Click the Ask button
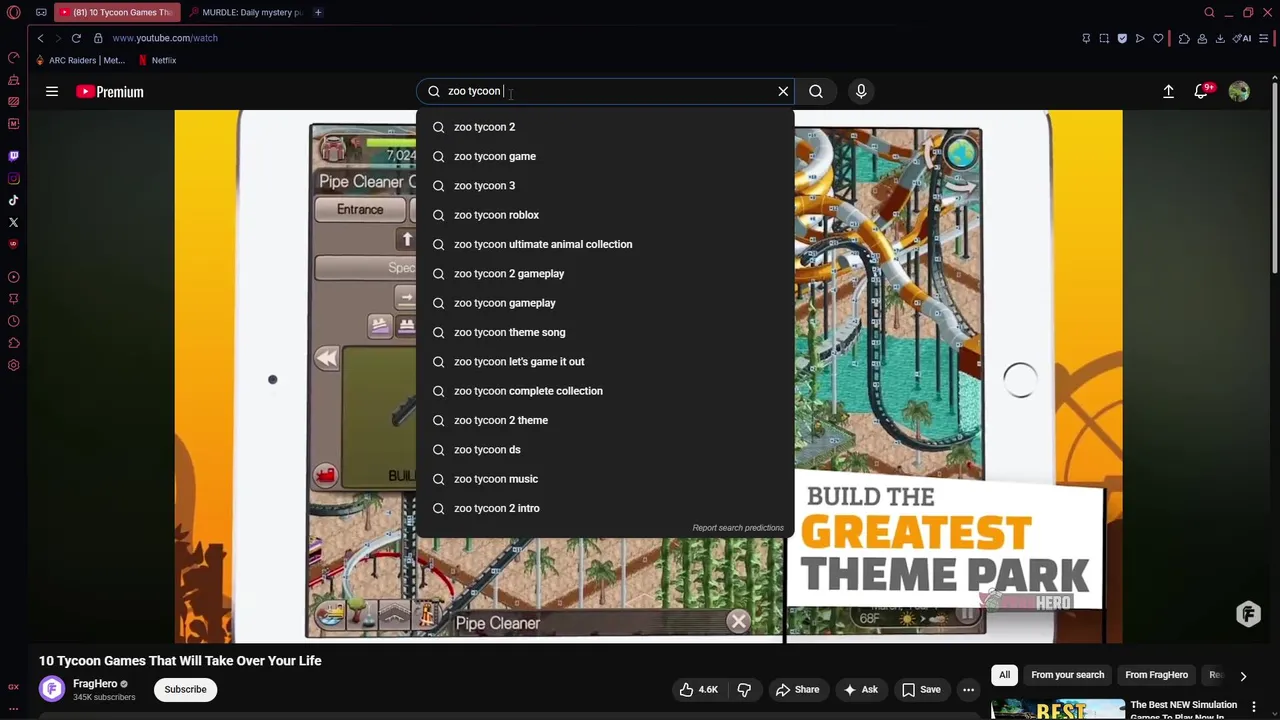 click(x=860, y=689)
